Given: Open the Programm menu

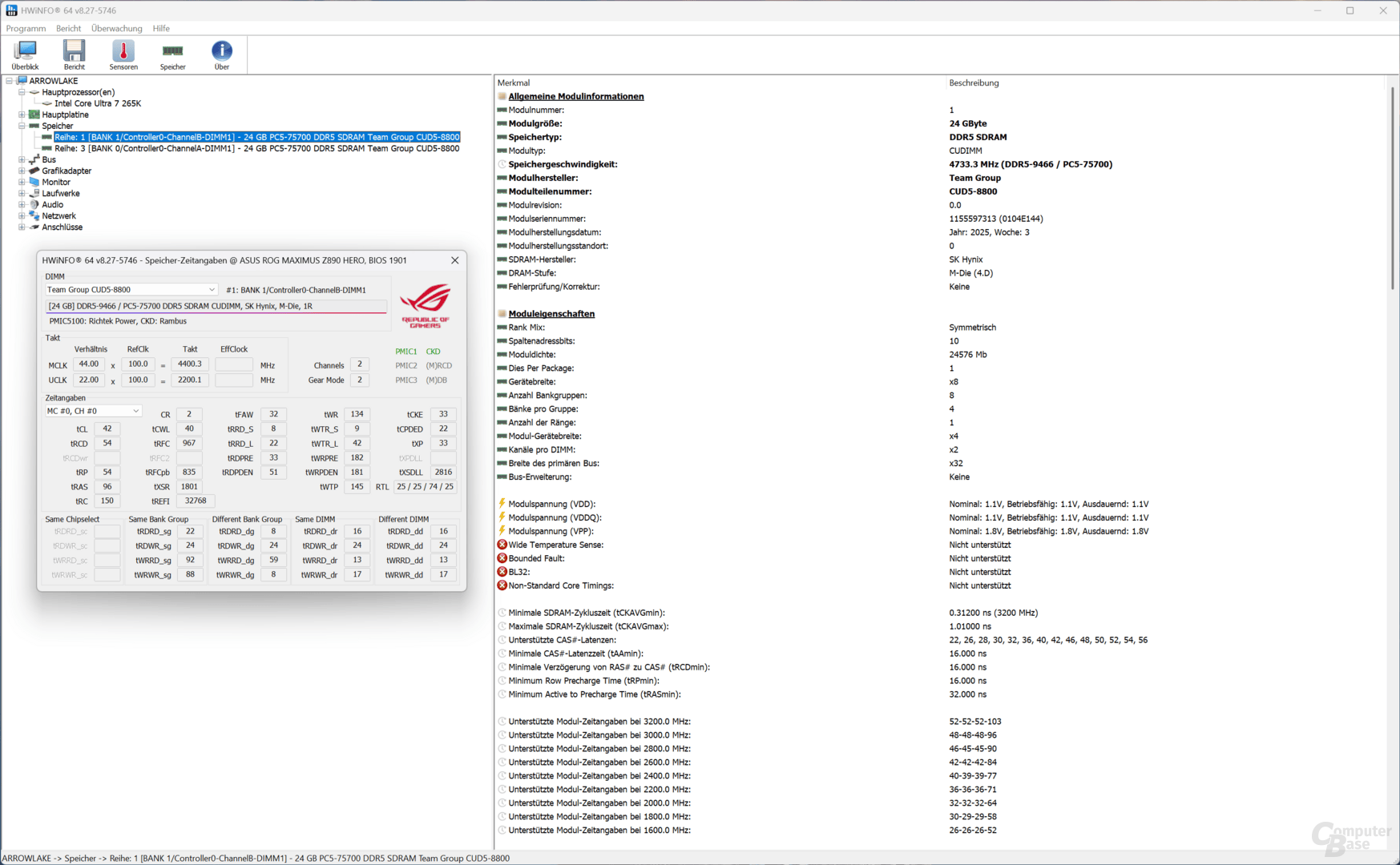Looking at the screenshot, I should click(x=26, y=28).
